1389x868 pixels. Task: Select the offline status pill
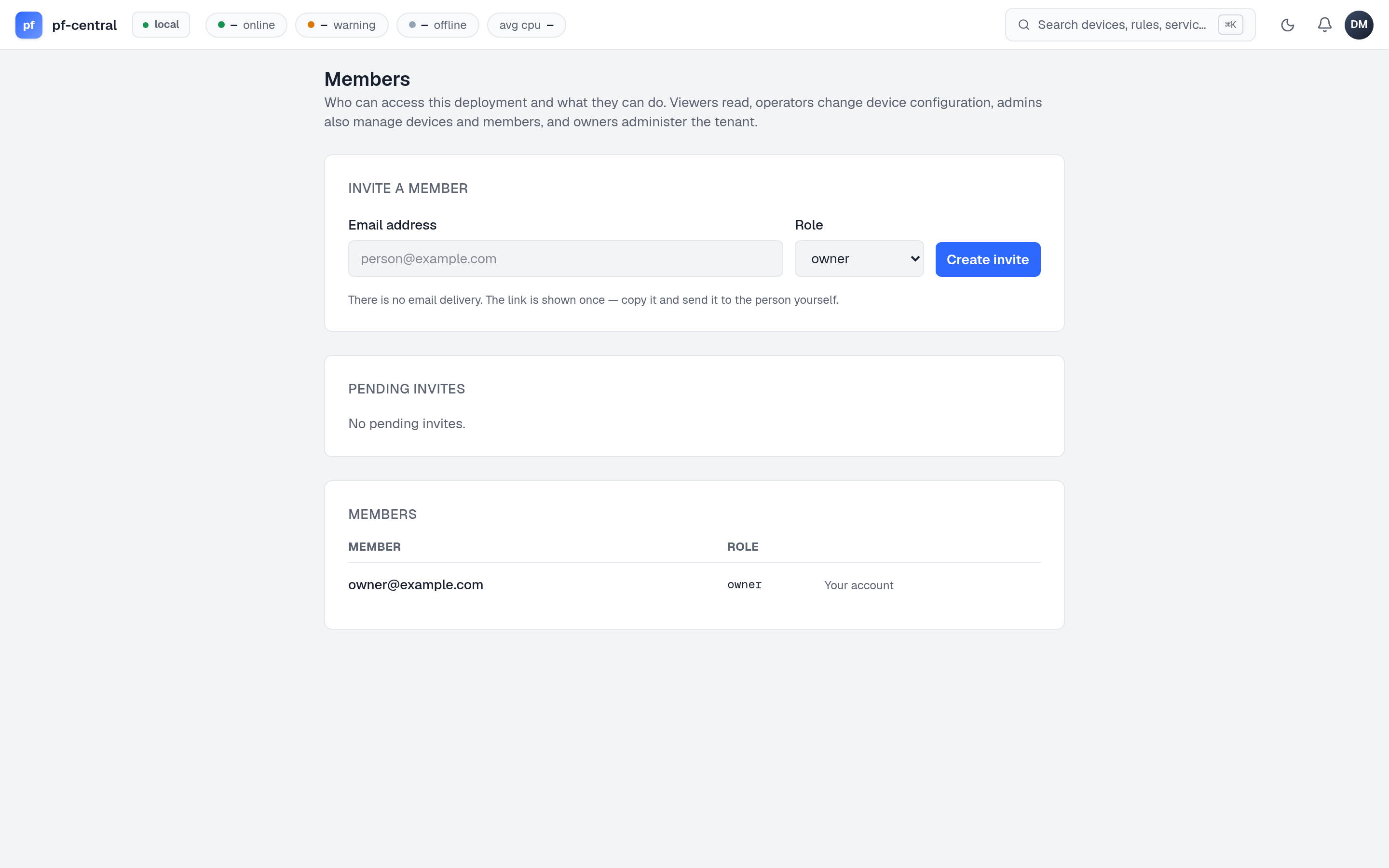[x=437, y=25]
